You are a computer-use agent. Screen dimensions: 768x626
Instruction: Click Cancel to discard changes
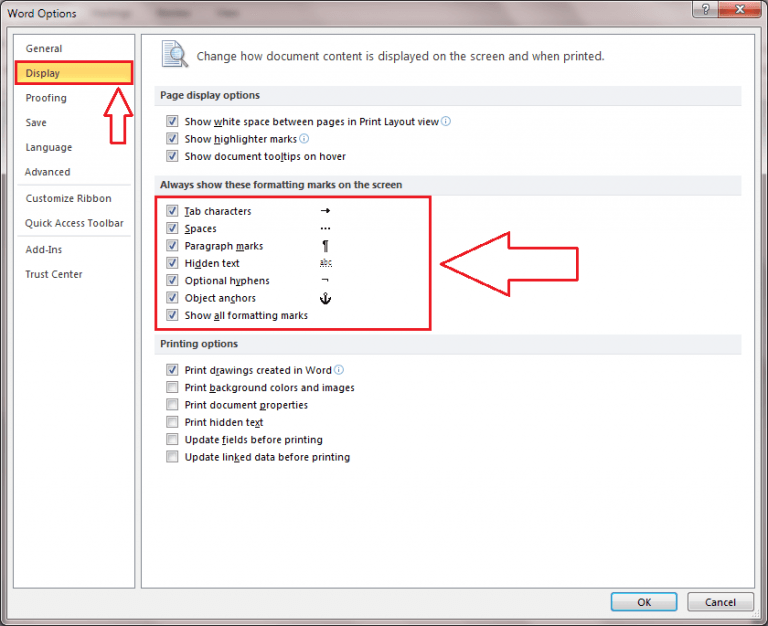720,602
